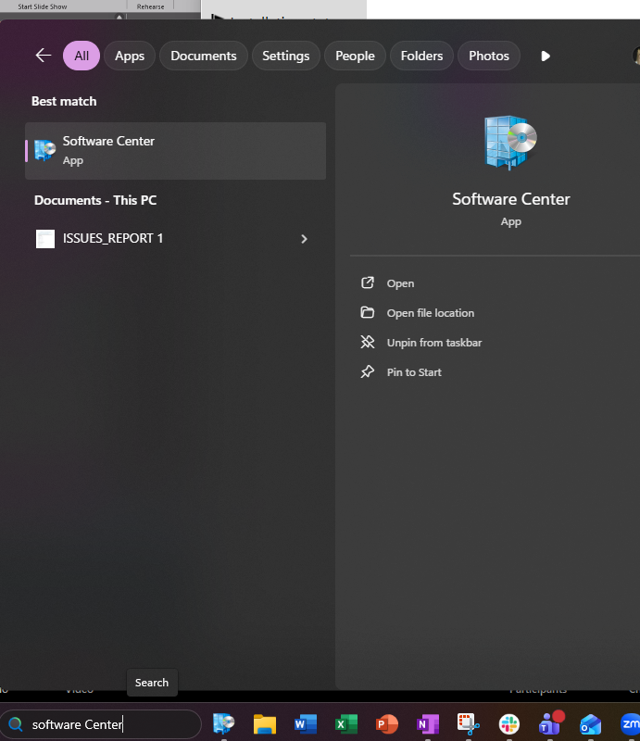Switch to the Documents filter tab
This screenshot has width=640, height=741.
pos(203,56)
